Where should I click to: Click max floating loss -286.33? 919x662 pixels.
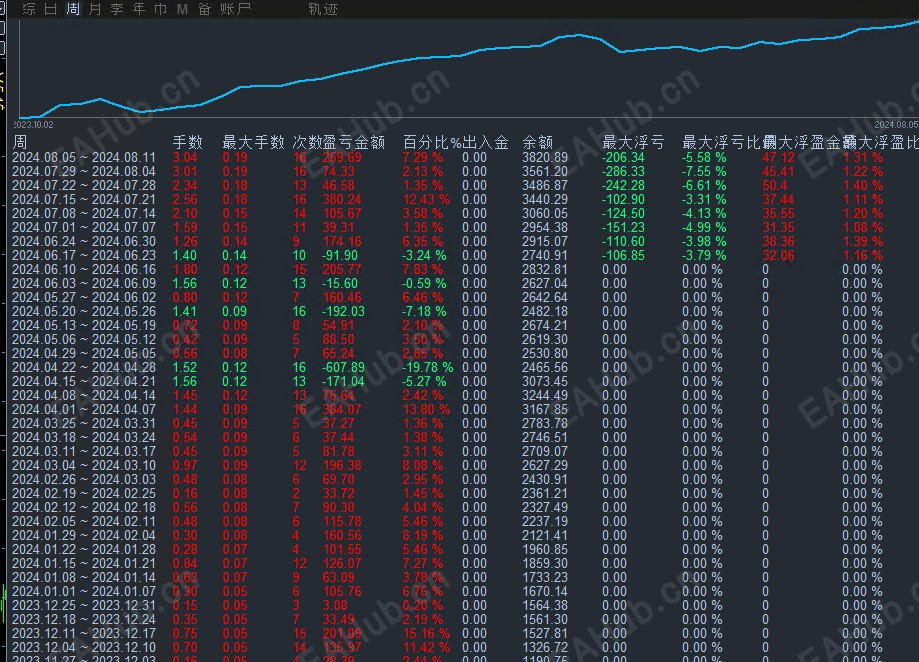tap(623, 172)
